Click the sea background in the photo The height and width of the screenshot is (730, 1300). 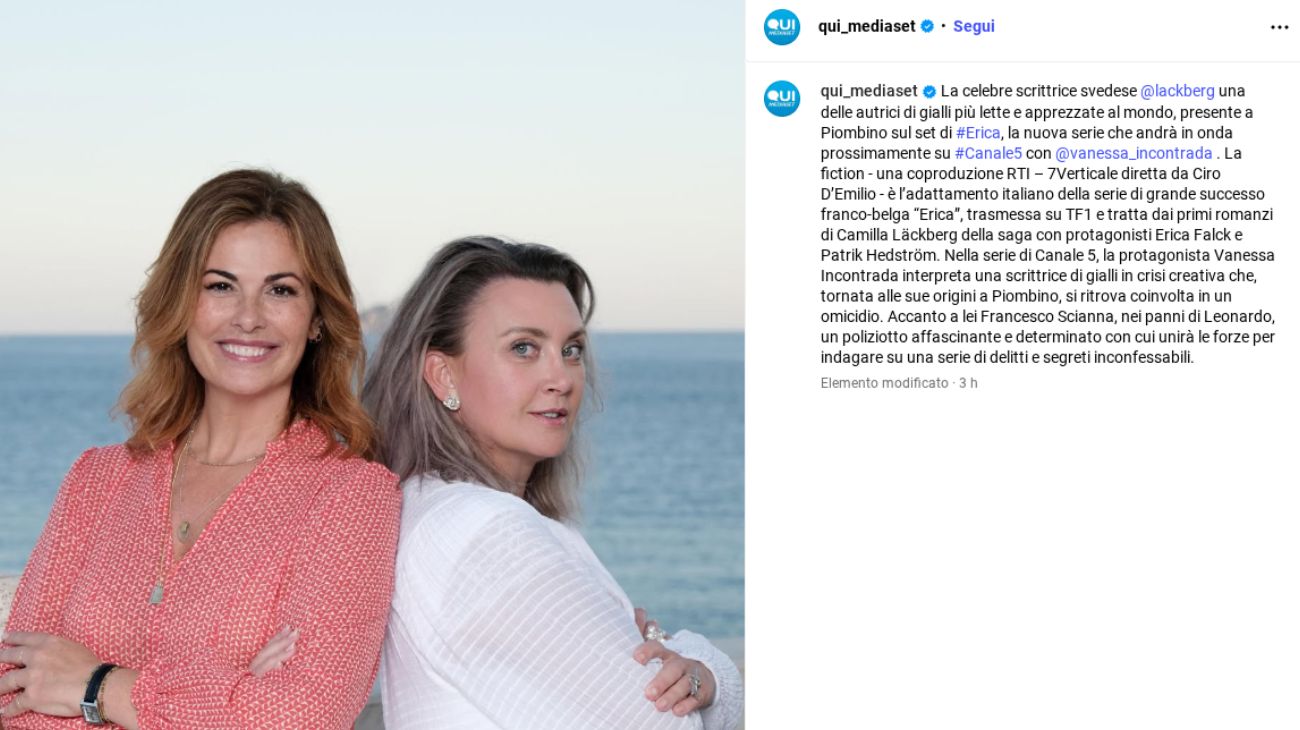pyautogui.click(x=670, y=450)
